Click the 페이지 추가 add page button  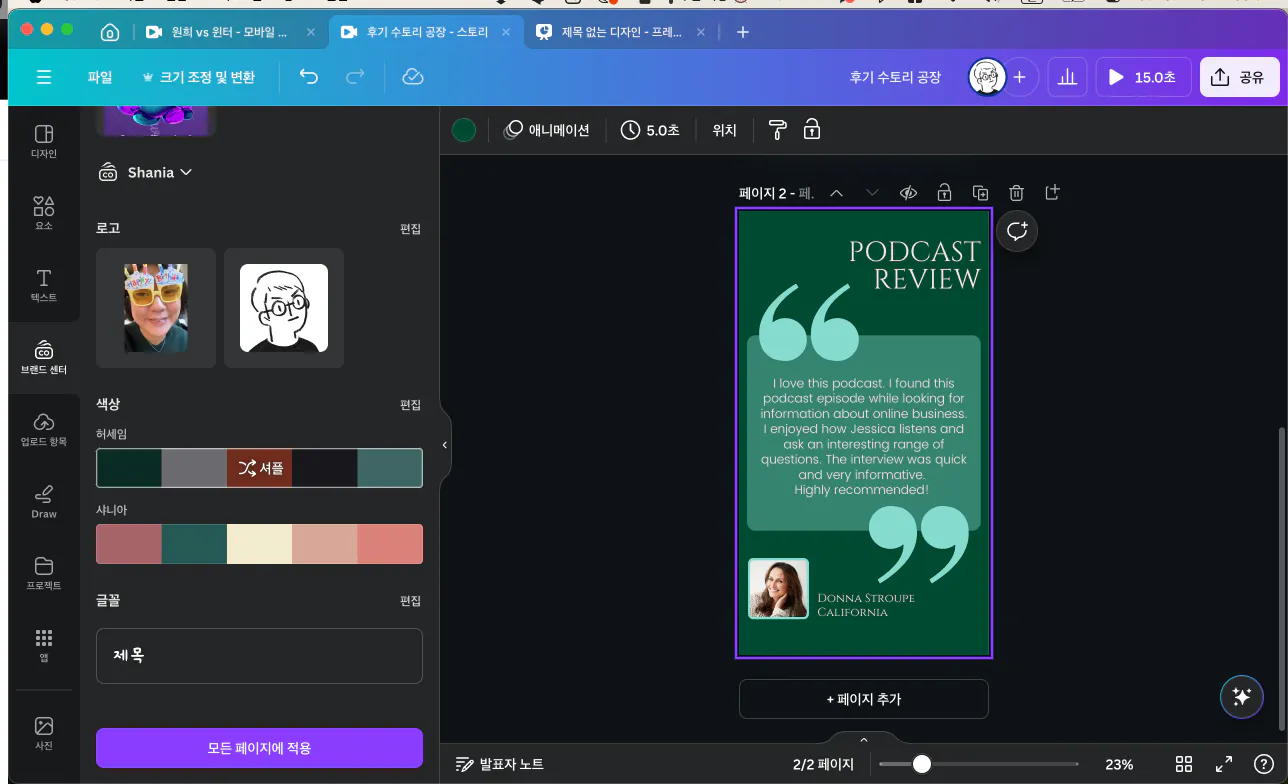[864, 699]
